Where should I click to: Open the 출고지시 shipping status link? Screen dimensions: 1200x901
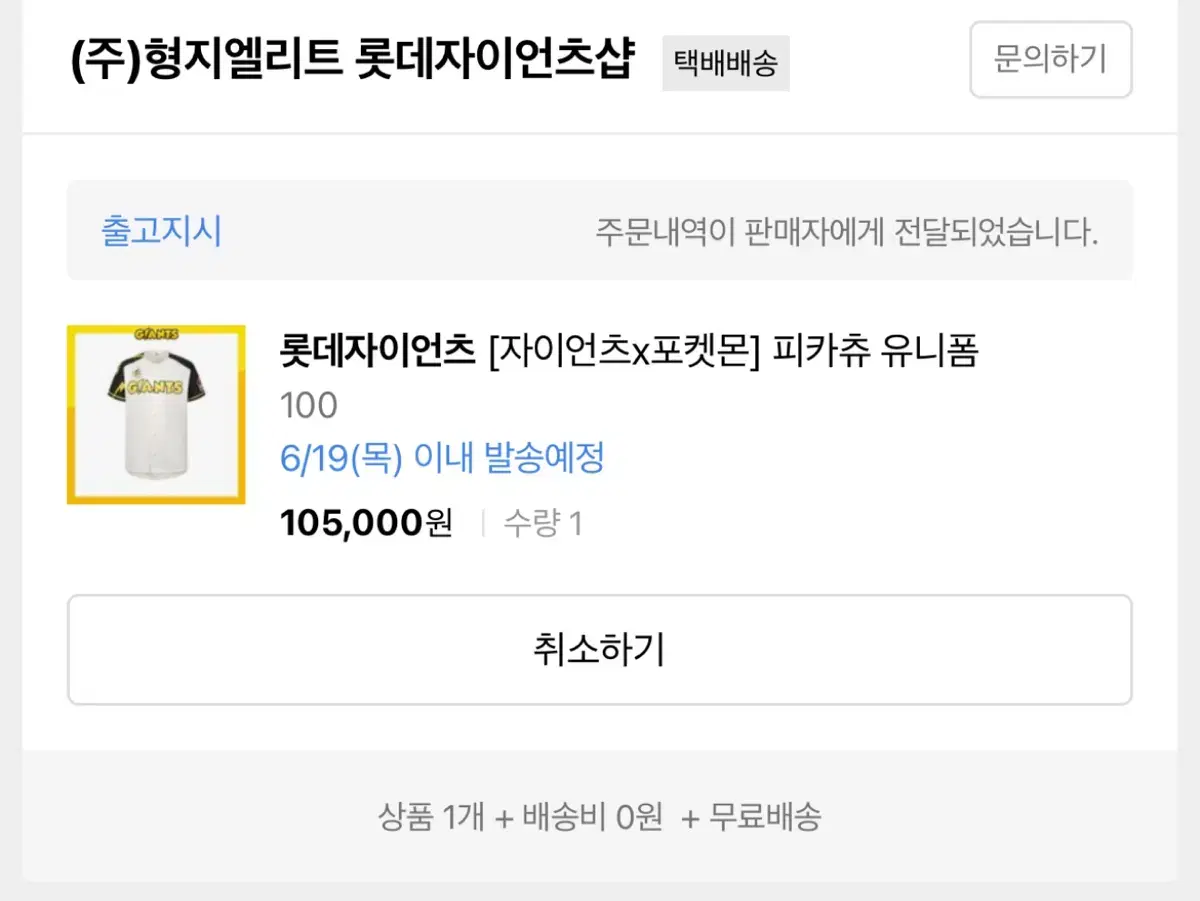tap(161, 232)
